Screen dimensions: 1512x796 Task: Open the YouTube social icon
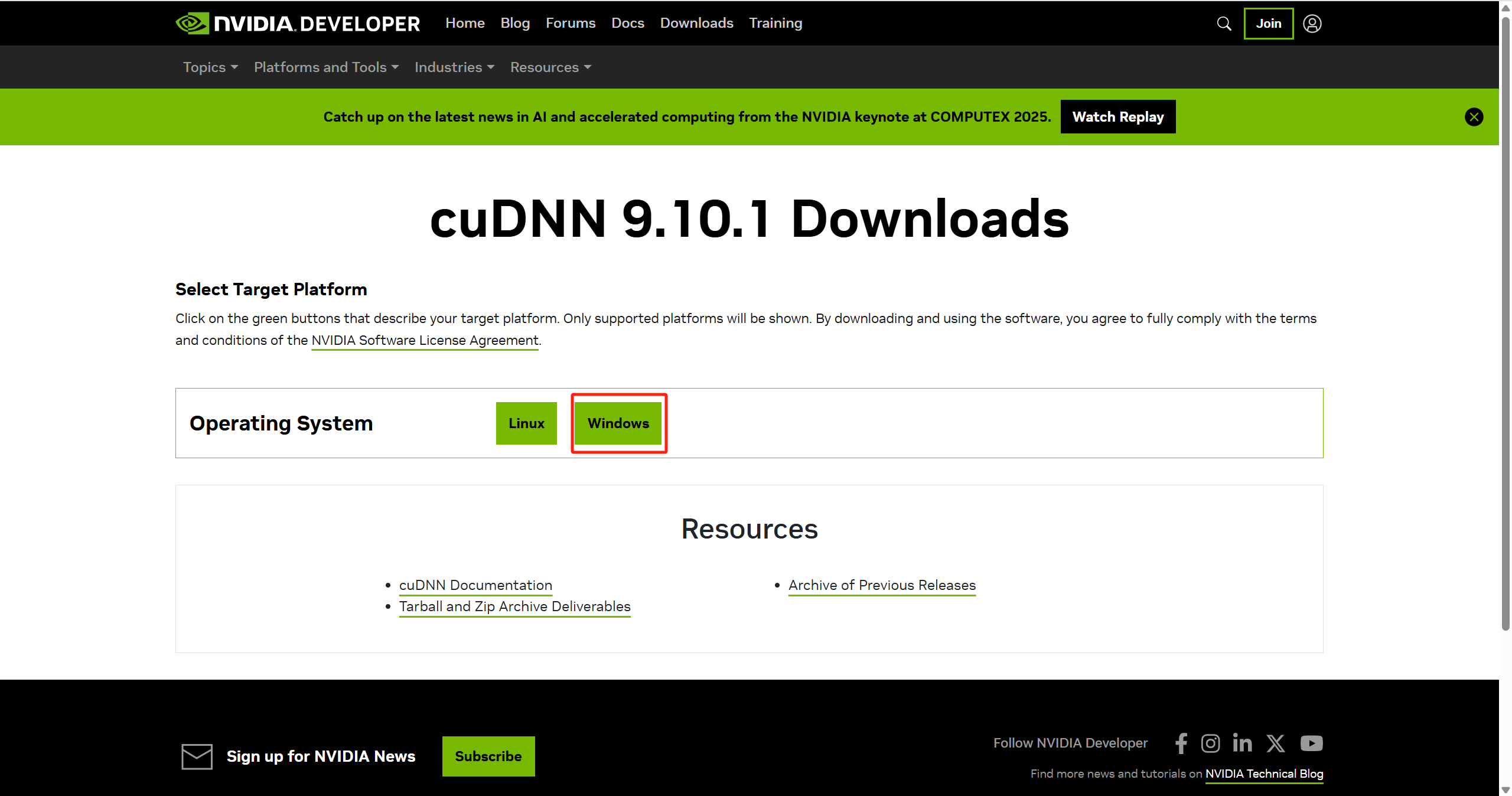(1311, 743)
